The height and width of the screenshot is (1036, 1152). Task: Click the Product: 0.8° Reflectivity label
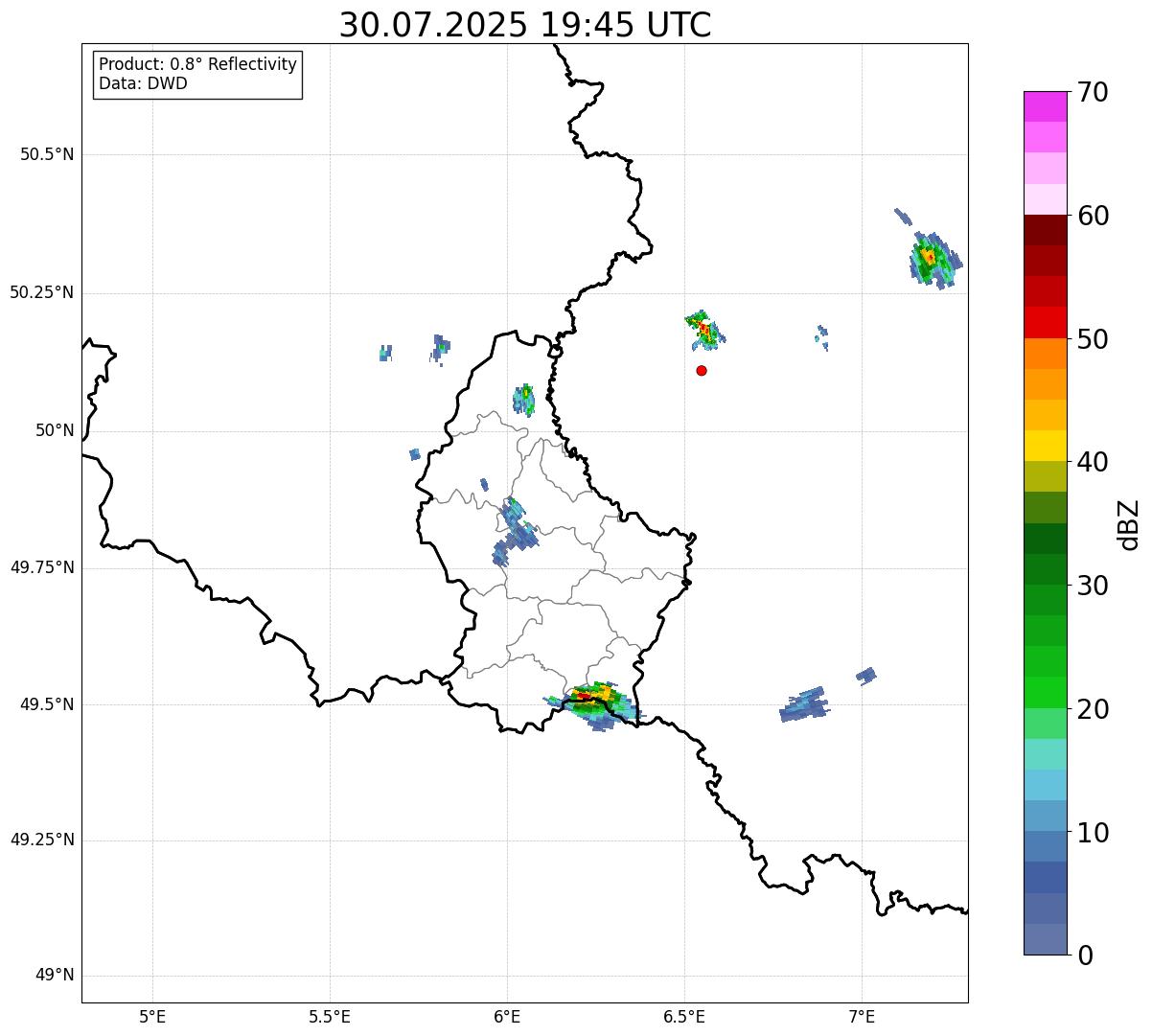pos(198,64)
